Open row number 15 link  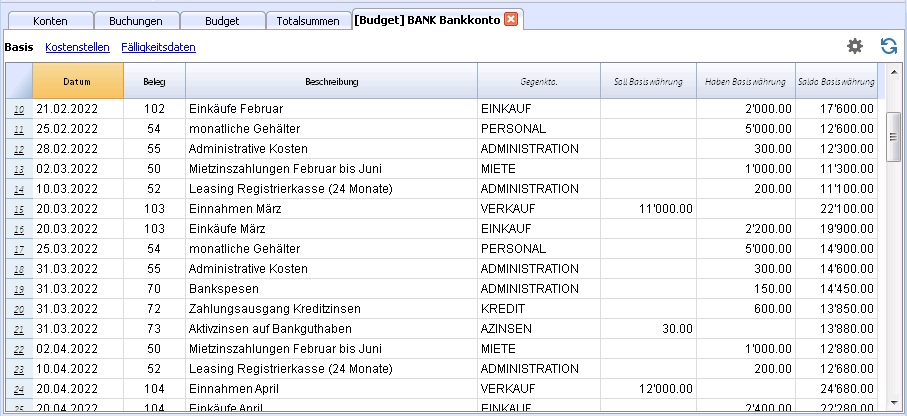19,209
